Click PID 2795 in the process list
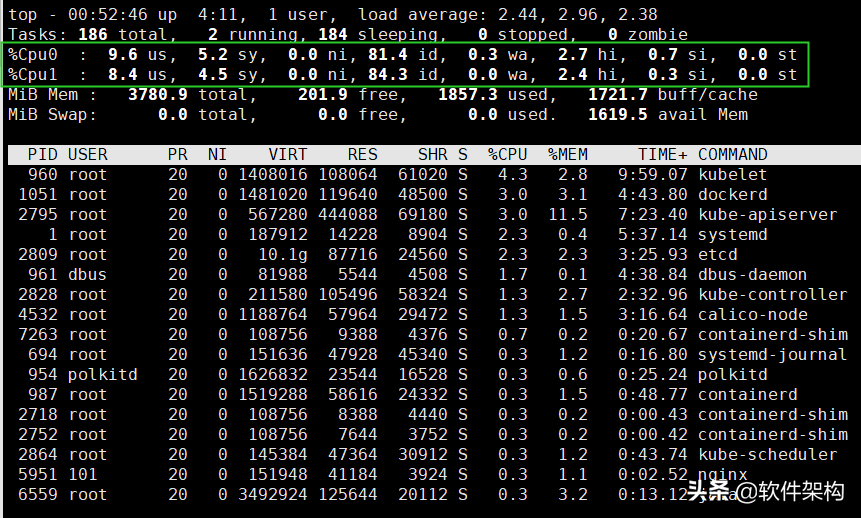The width and height of the screenshot is (861, 518). click(37, 214)
